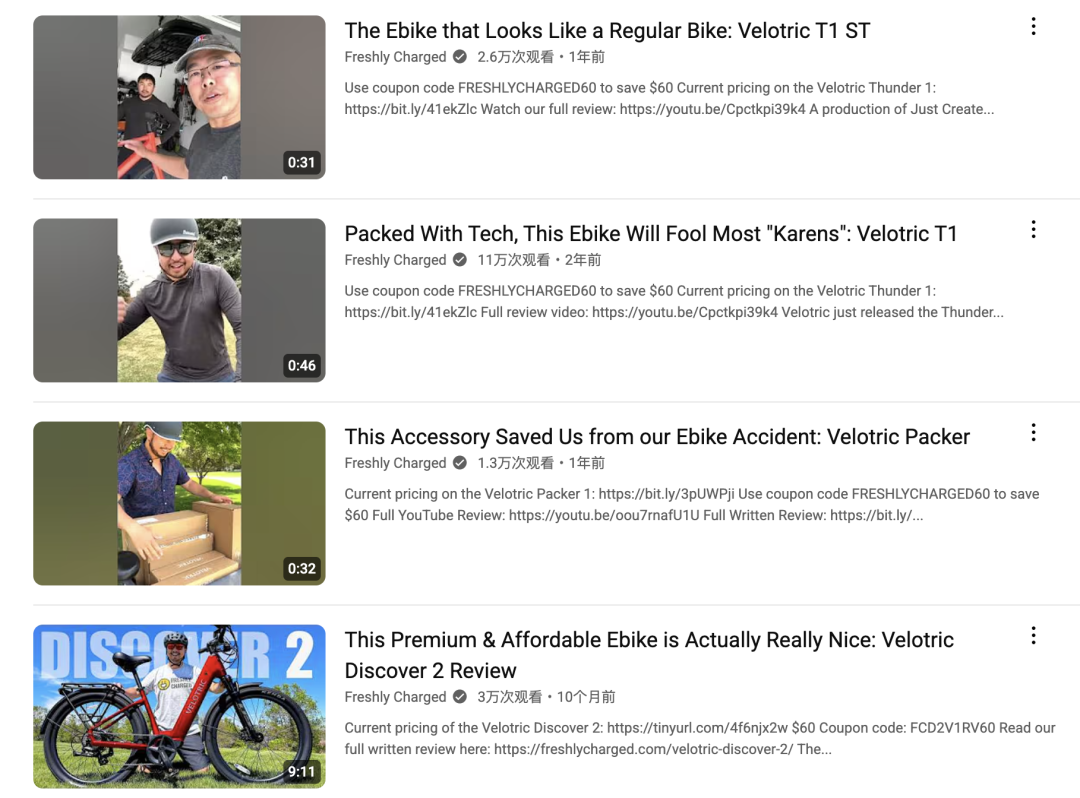This screenshot has width=1080, height=798.
Task: Click the Discover 2 video description text
Action: tap(700, 739)
